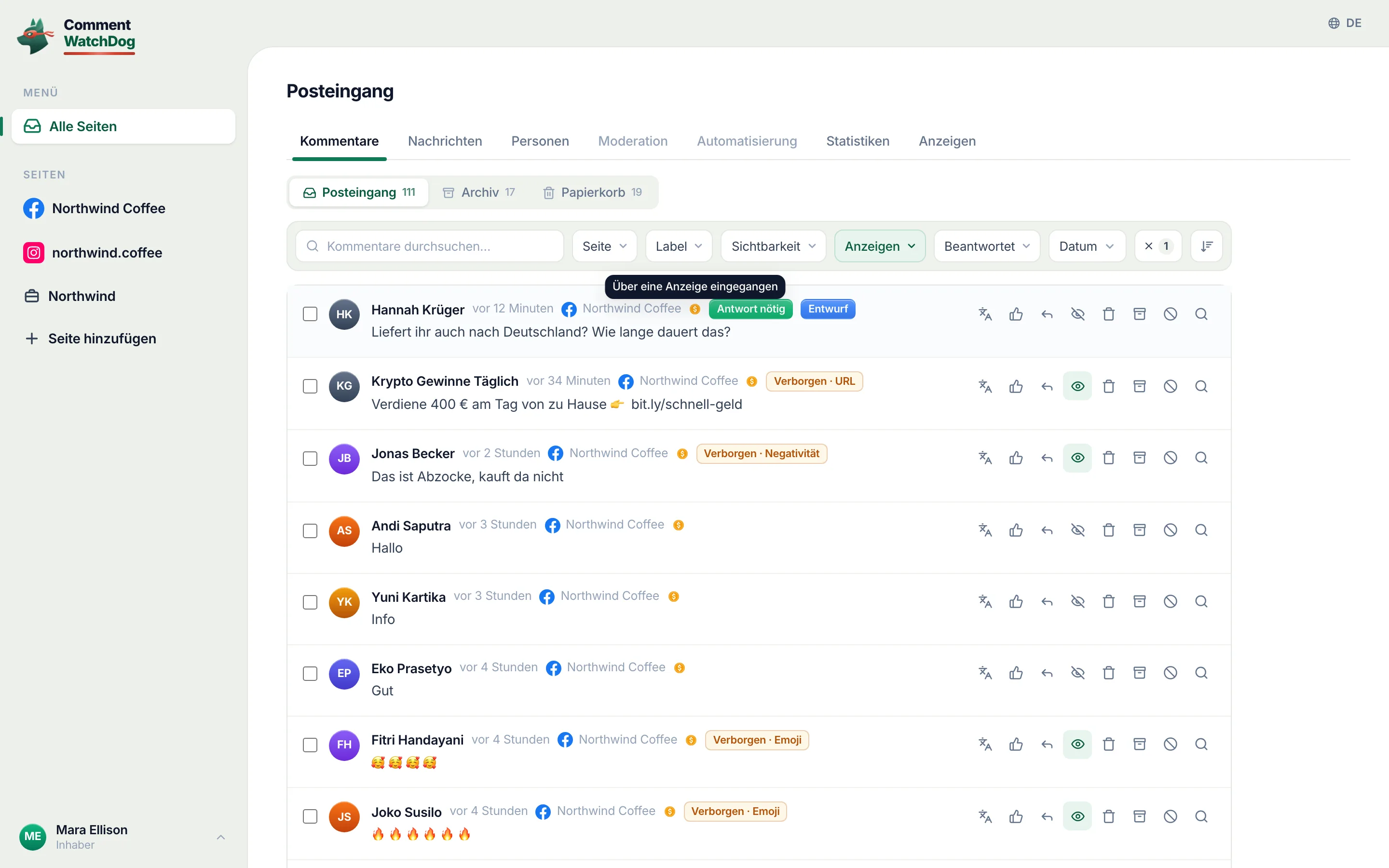Clear the active filters button showing 1

1157,246
